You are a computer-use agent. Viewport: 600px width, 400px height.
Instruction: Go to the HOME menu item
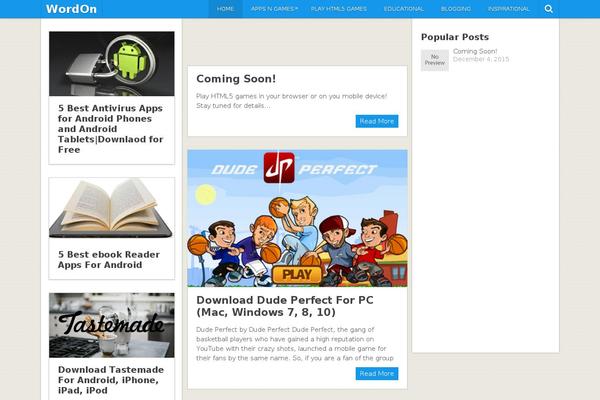pyautogui.click(x=225, y=9)
